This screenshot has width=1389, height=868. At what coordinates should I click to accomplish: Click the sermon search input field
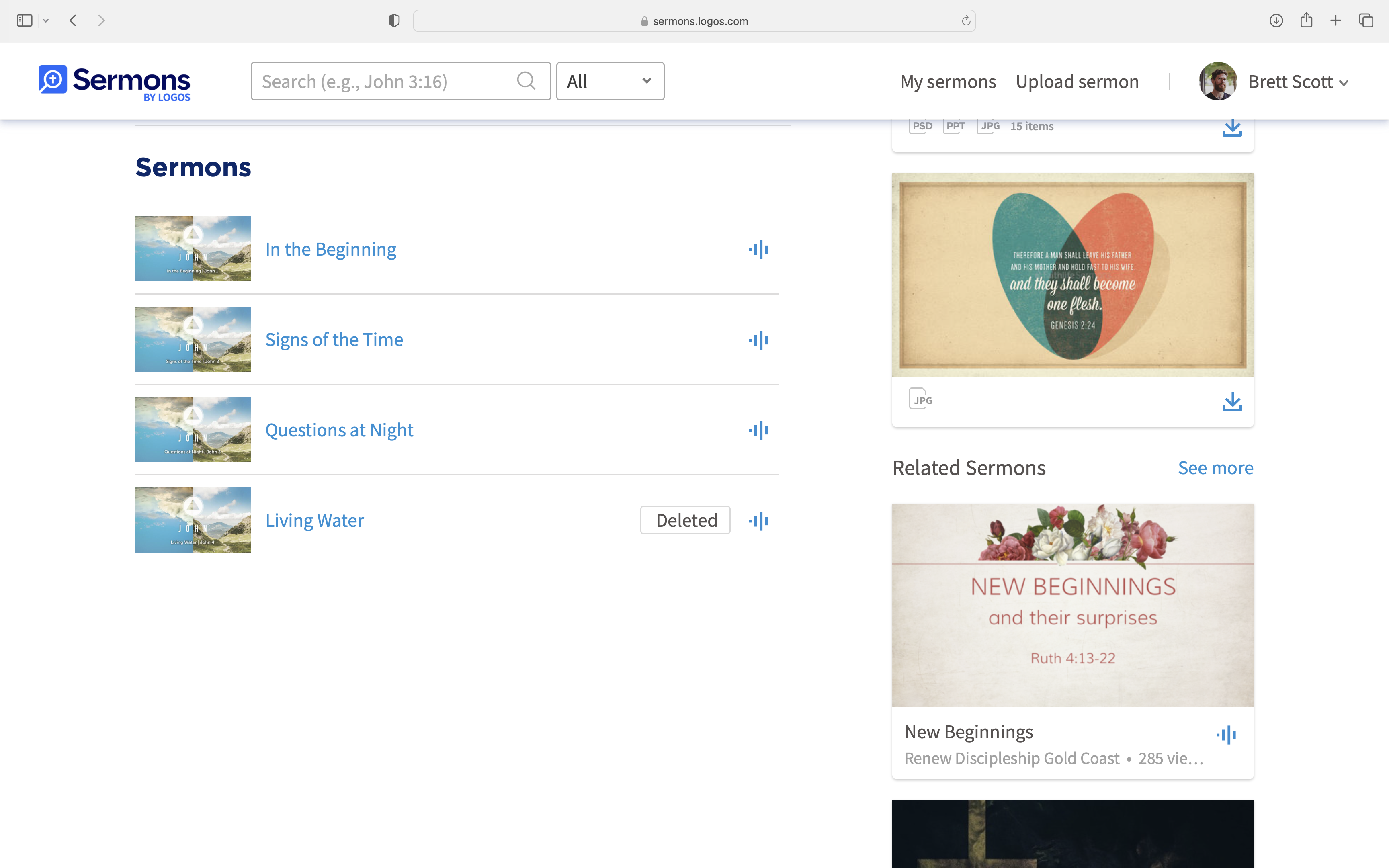click(x=401, y=81)
